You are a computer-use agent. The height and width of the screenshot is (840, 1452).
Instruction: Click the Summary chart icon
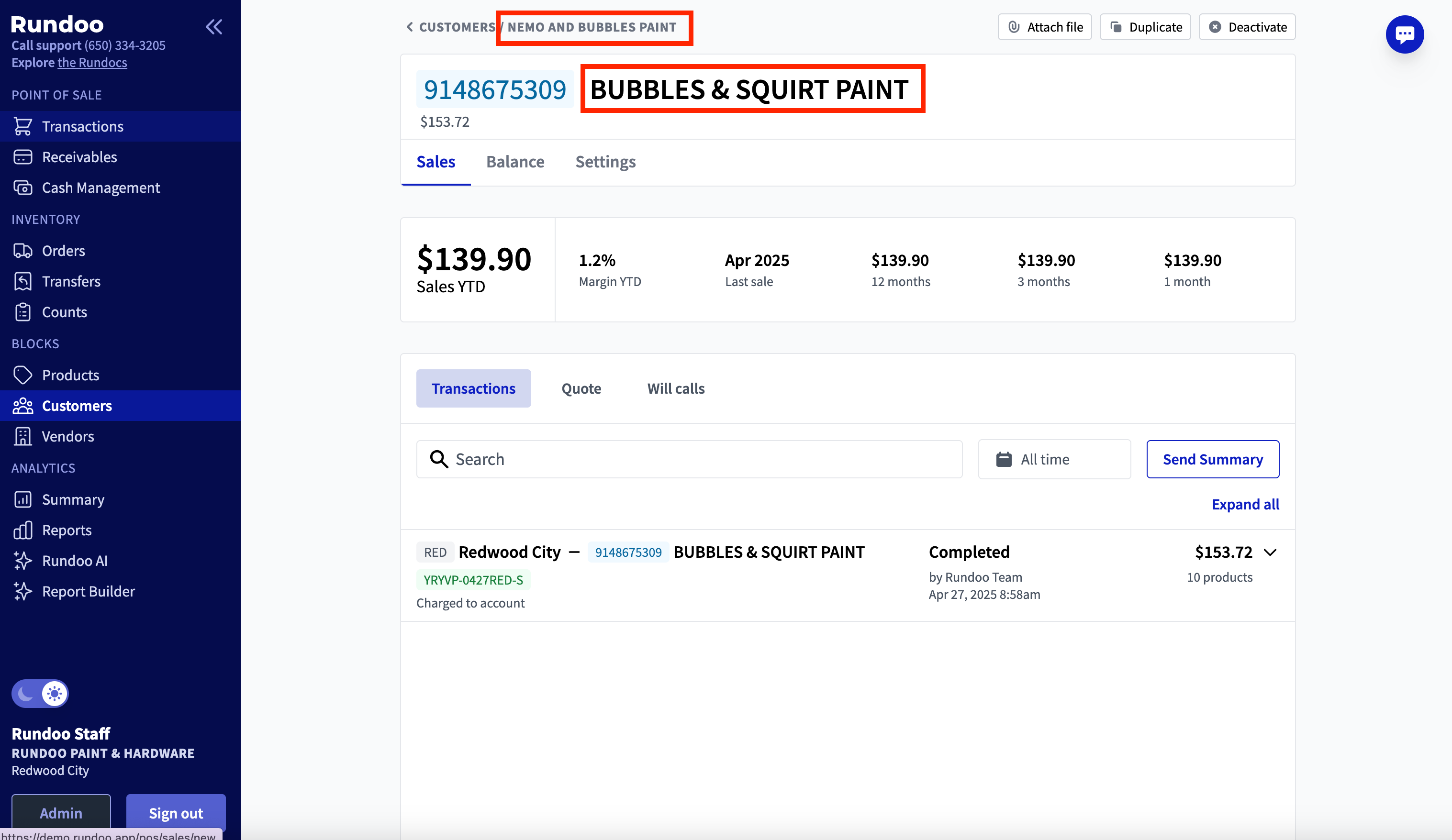[x=22, y=499]
